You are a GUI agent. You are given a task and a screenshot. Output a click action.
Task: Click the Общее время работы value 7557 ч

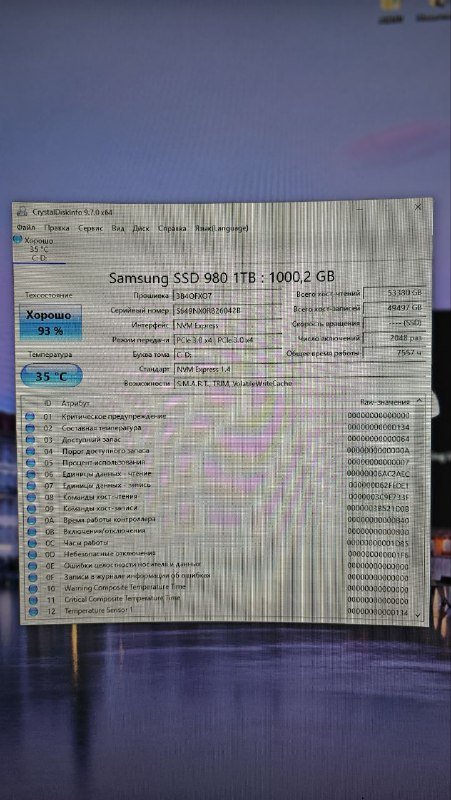click(395, 353)
